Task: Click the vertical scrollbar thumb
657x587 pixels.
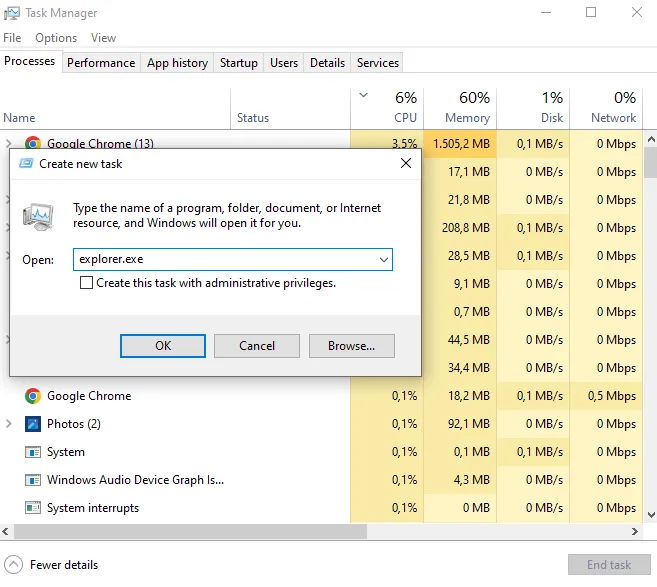Action: tap(651, 163)
